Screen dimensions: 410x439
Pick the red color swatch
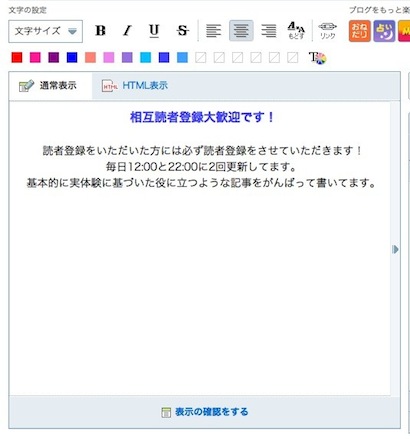click(17, 58)
